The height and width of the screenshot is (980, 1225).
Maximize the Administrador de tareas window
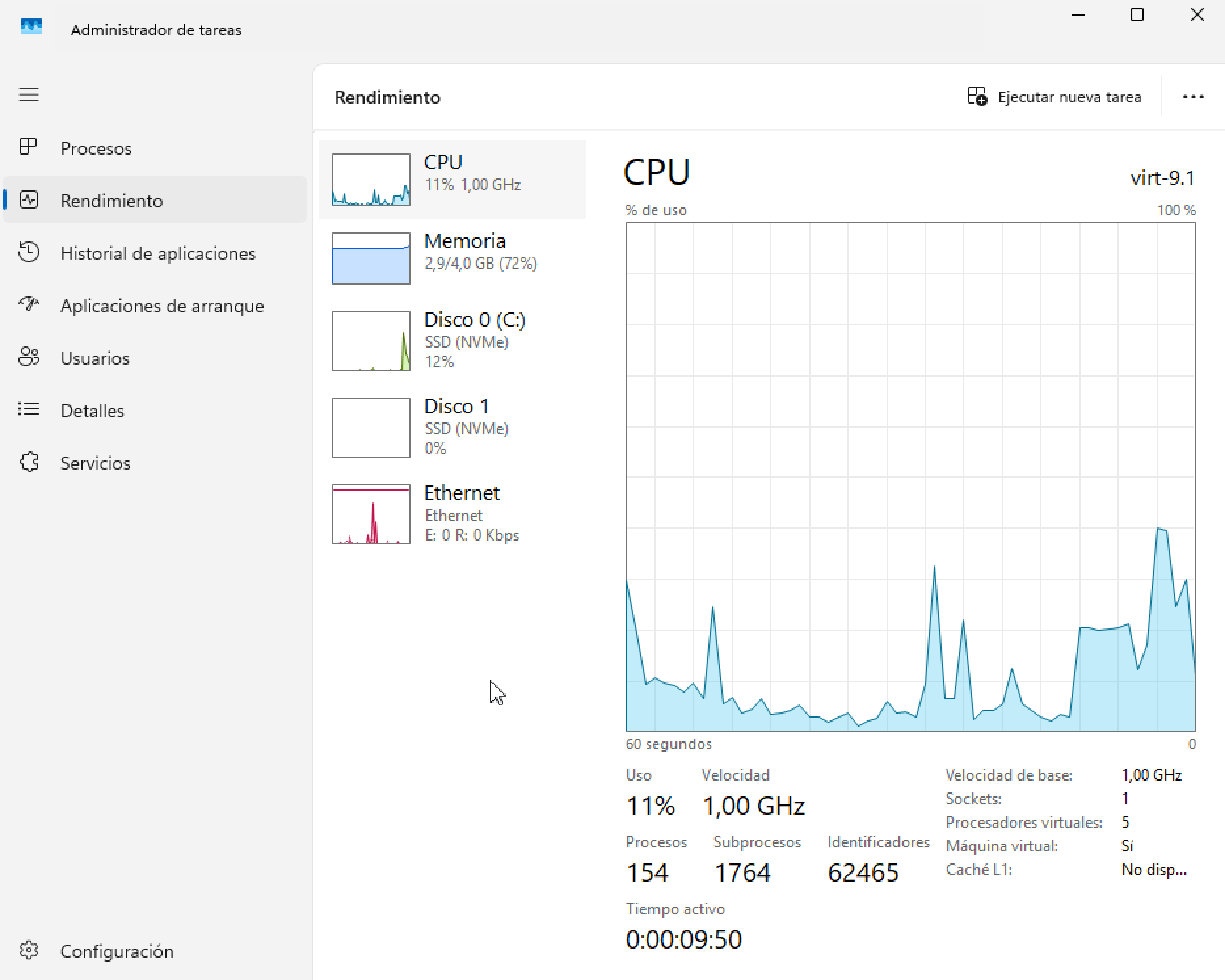tap(1137, 14)
